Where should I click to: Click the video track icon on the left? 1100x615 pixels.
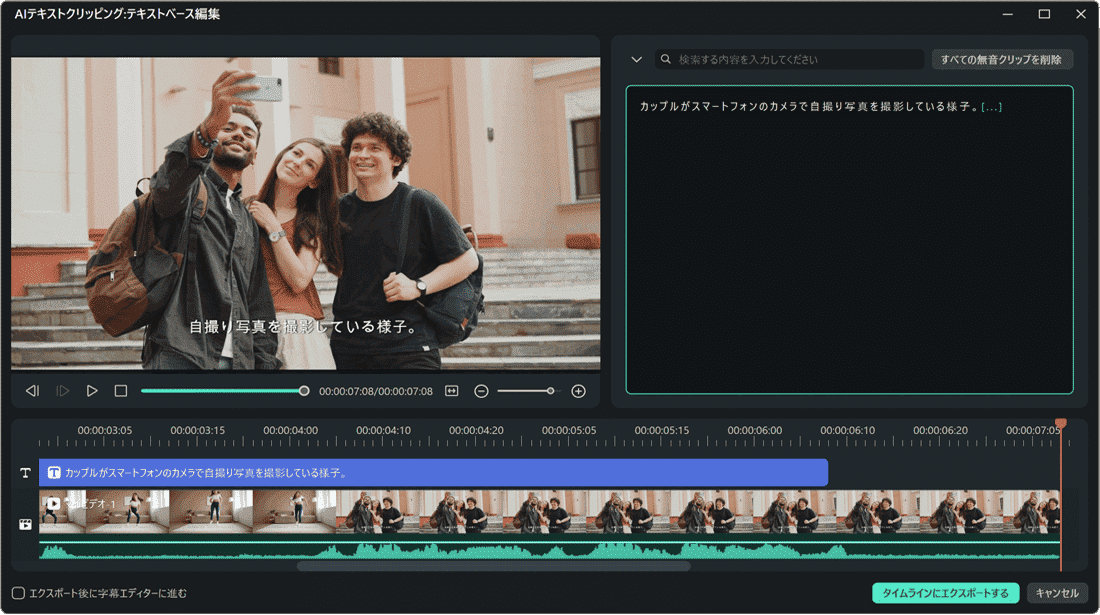(25, 523)
